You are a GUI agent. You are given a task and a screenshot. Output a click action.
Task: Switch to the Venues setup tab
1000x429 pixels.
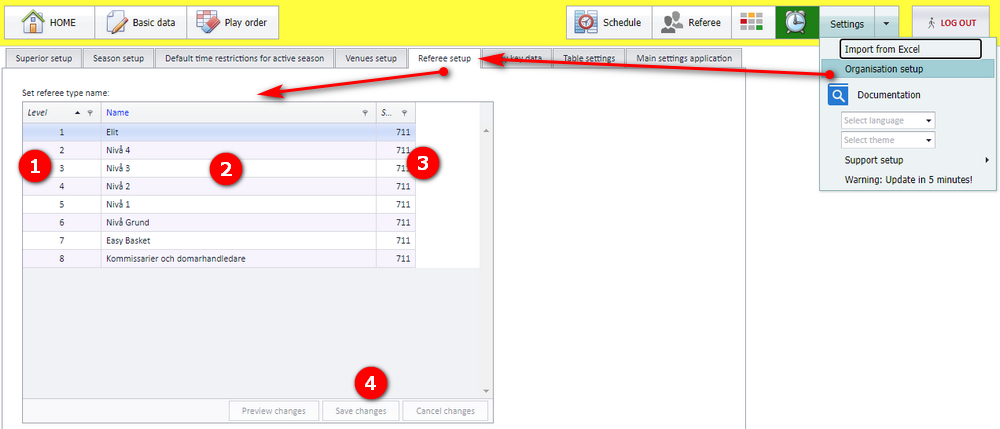pos(371,59)
